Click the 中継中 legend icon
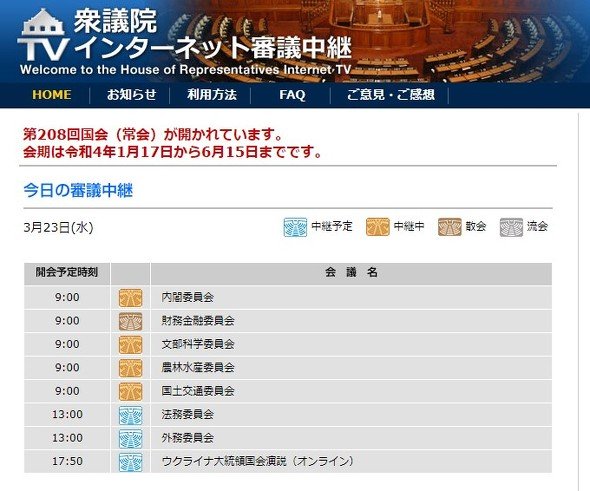 click(x=377, y=227)
